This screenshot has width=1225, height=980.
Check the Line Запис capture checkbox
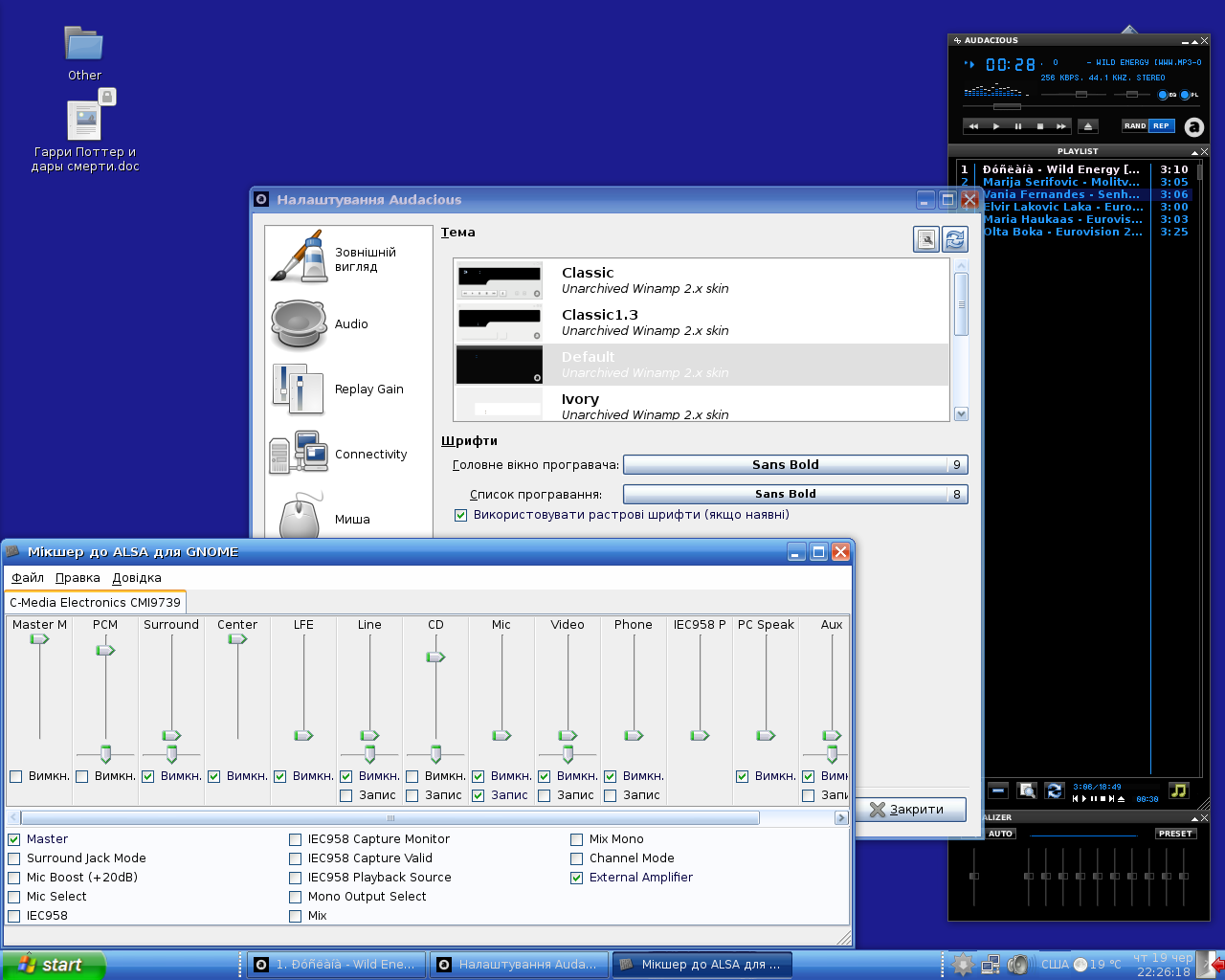click(345, 795)
